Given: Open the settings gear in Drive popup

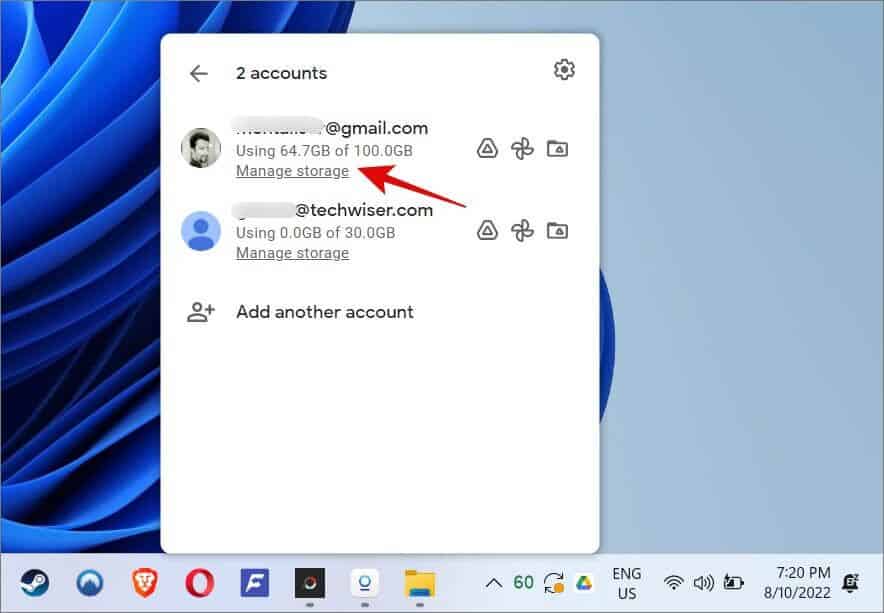Looking at the screenshot, I should click(564, 70).
